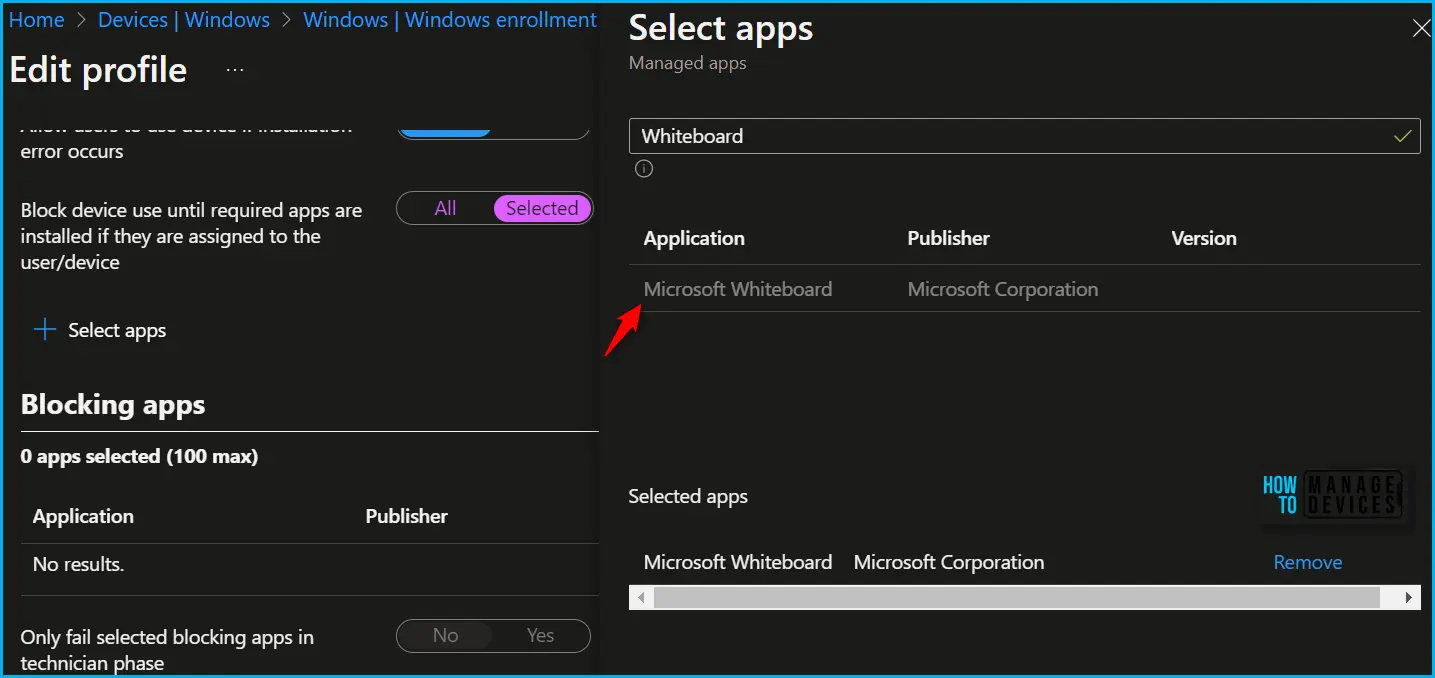Choose Yes for only fail blocking apps
Image resolution: width=1435 pixels, height=678 pixels.
pos(540,635)
